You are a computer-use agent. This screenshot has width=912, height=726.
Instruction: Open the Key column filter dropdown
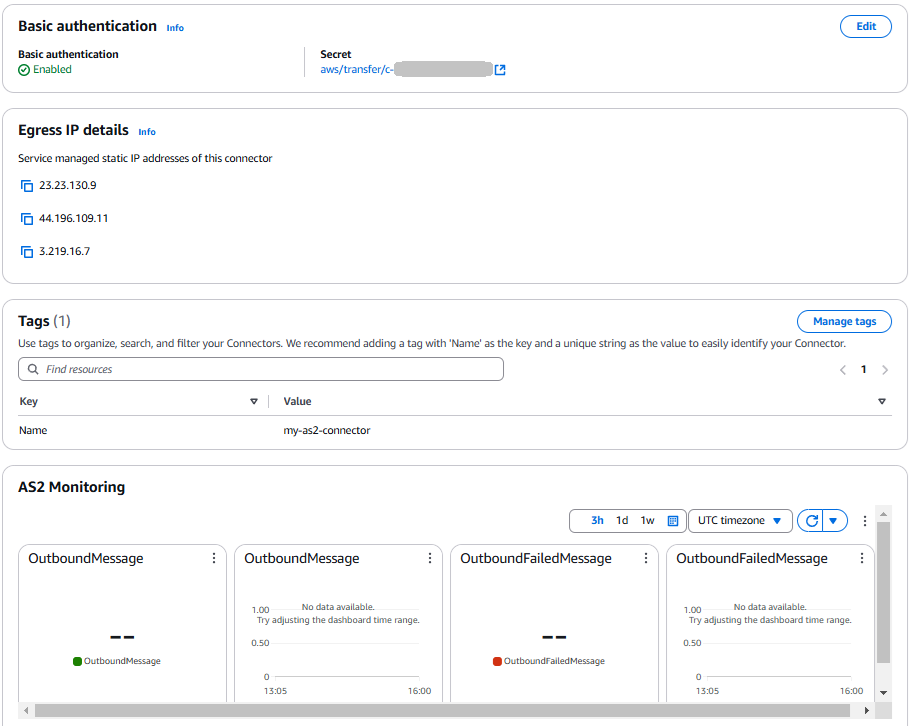tap(253, 401)
